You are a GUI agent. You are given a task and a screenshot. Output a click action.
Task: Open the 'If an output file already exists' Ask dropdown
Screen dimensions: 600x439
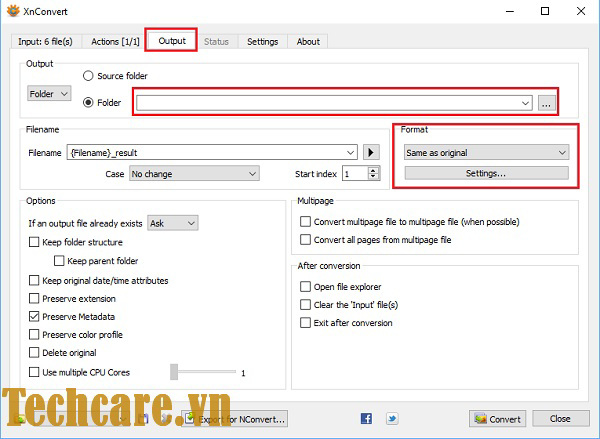[x=173, y=223]
